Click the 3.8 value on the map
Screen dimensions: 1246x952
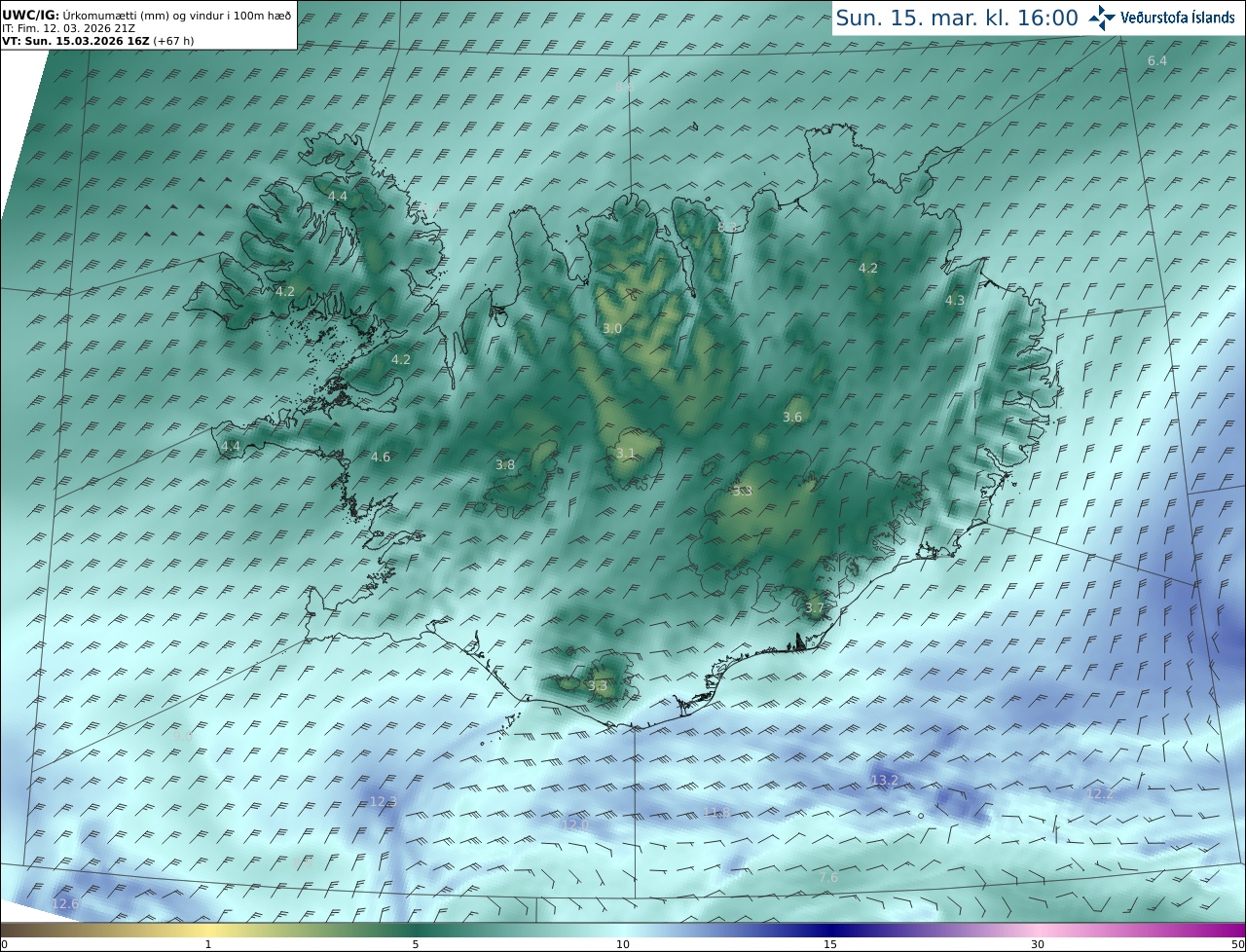click(x=505, y=465)
